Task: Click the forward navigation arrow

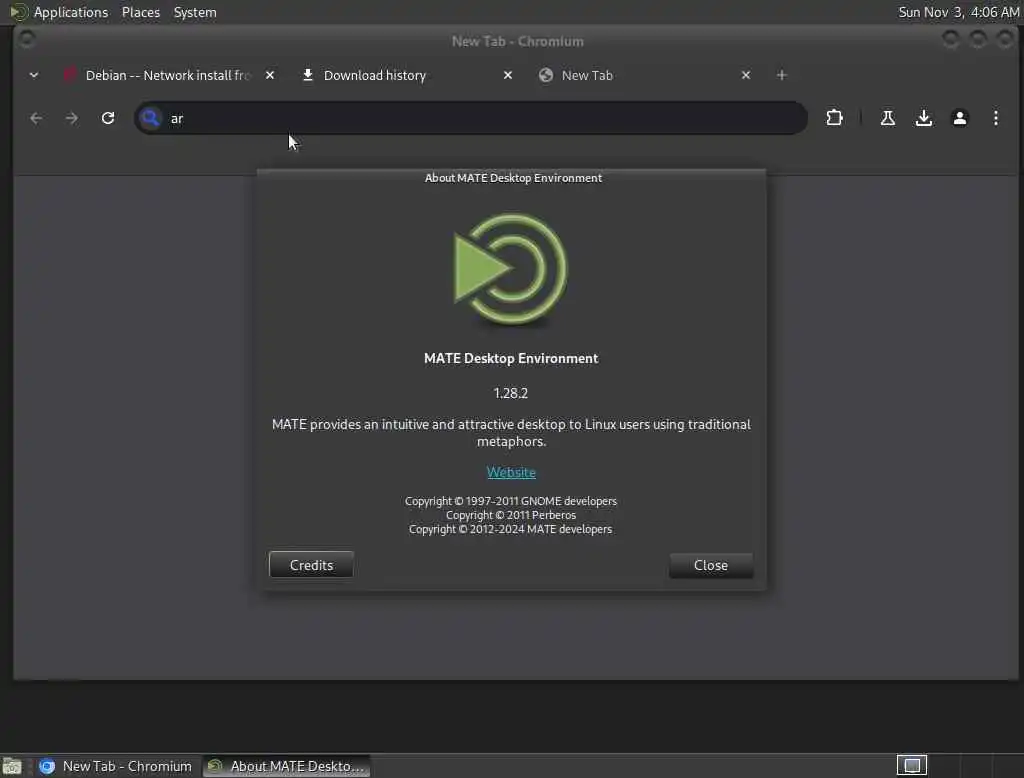Action: (72, 118)
